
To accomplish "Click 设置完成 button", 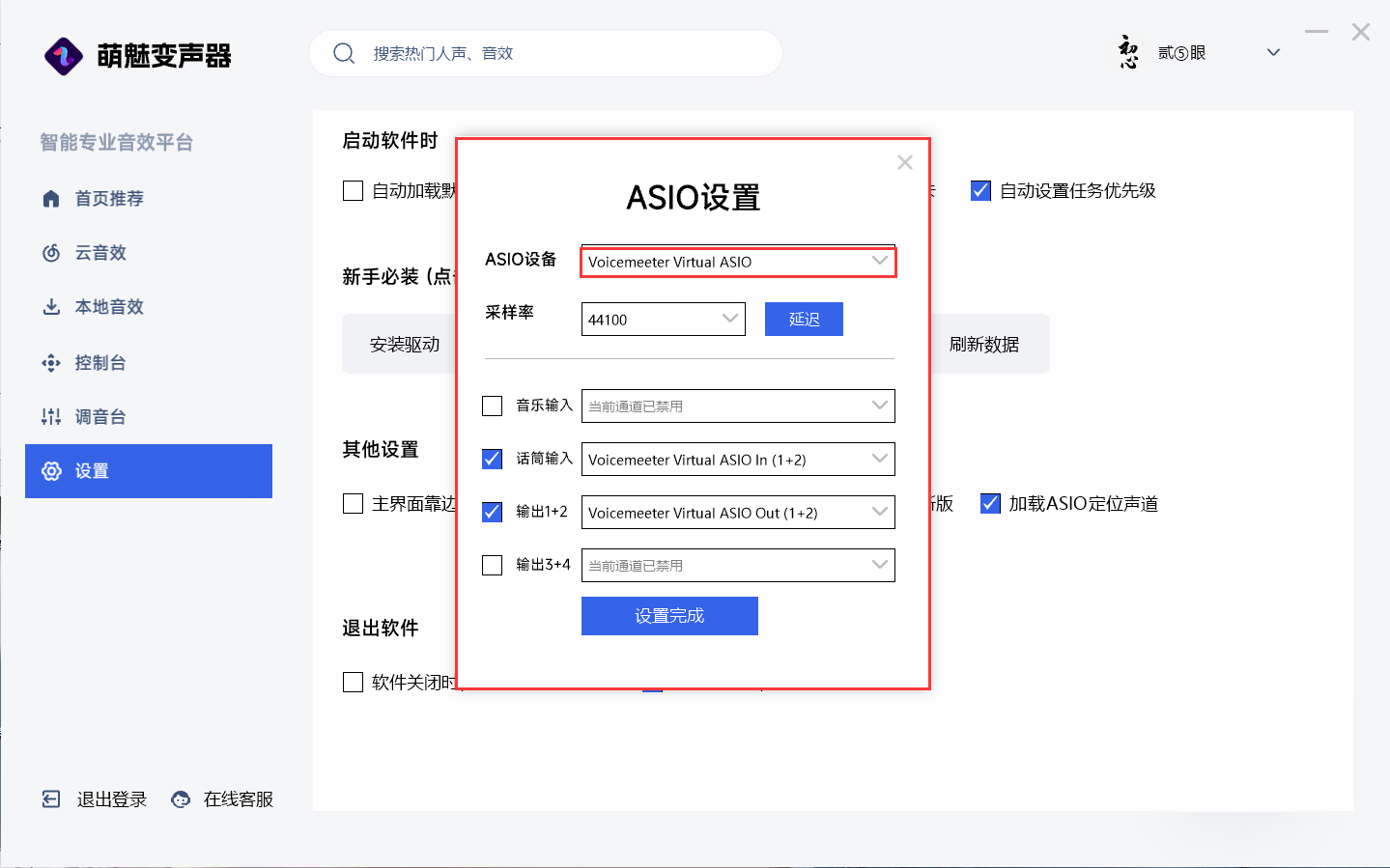I will pyautogui.click(x=669, y=616).
